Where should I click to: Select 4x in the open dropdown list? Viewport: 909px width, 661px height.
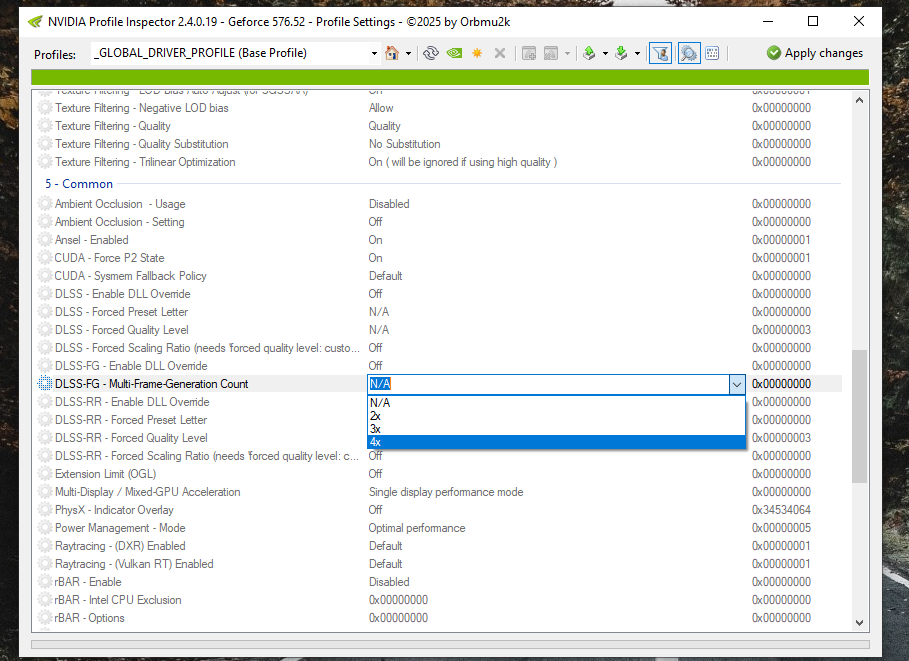(x=557, y=442)
